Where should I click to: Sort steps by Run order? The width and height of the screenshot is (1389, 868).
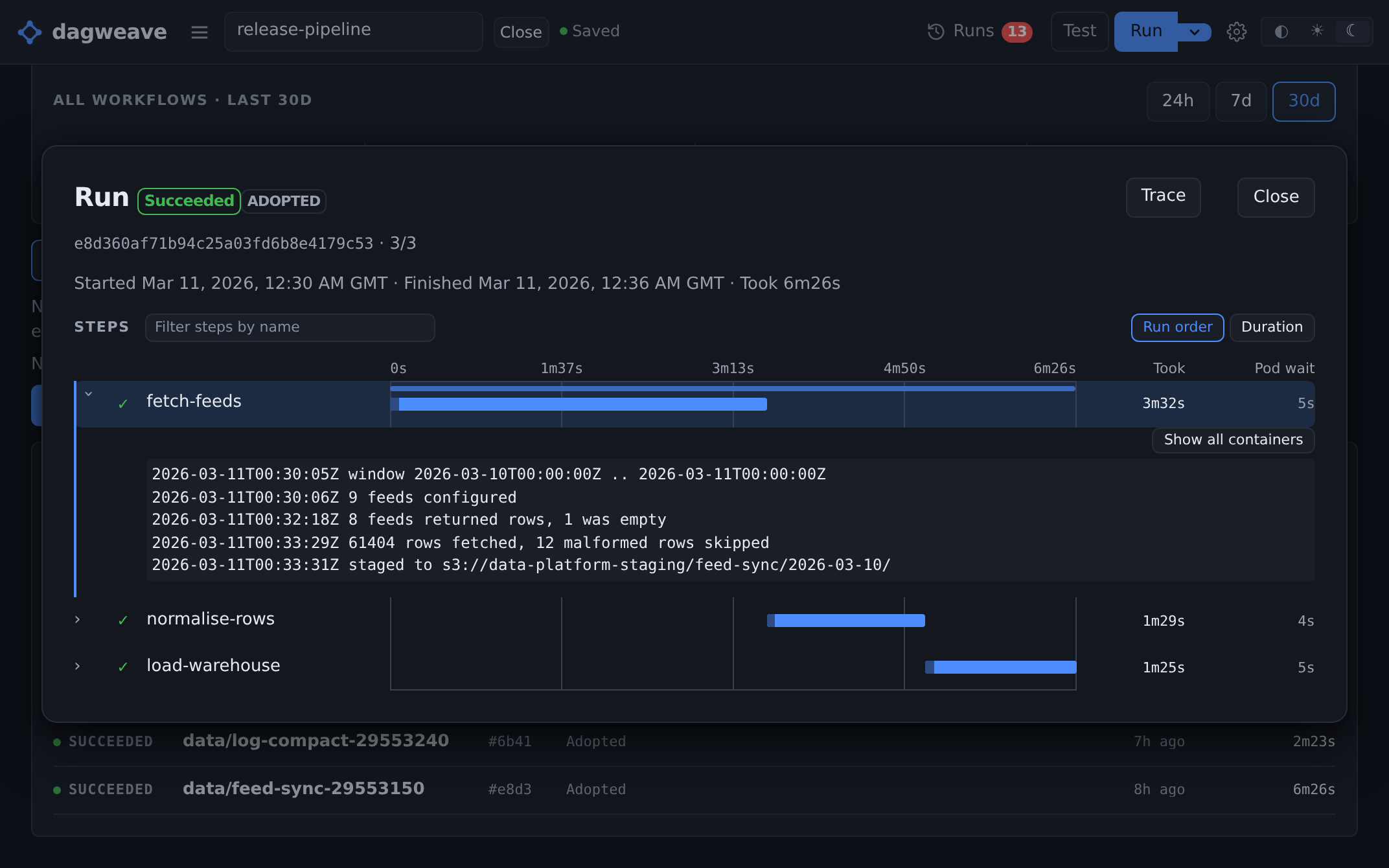point(1177,327)
